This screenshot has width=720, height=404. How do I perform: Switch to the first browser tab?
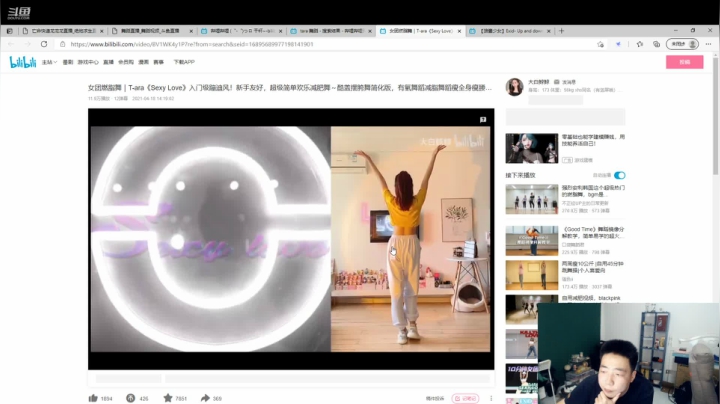63,31
